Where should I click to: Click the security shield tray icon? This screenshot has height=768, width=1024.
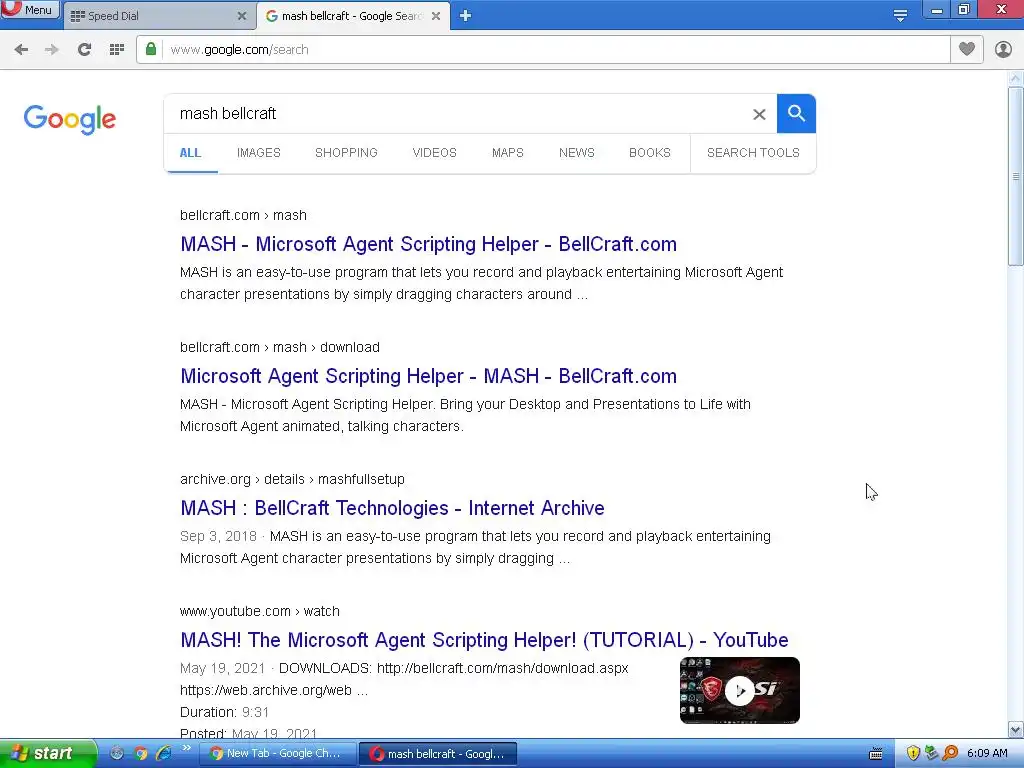(x=913, y=754)
